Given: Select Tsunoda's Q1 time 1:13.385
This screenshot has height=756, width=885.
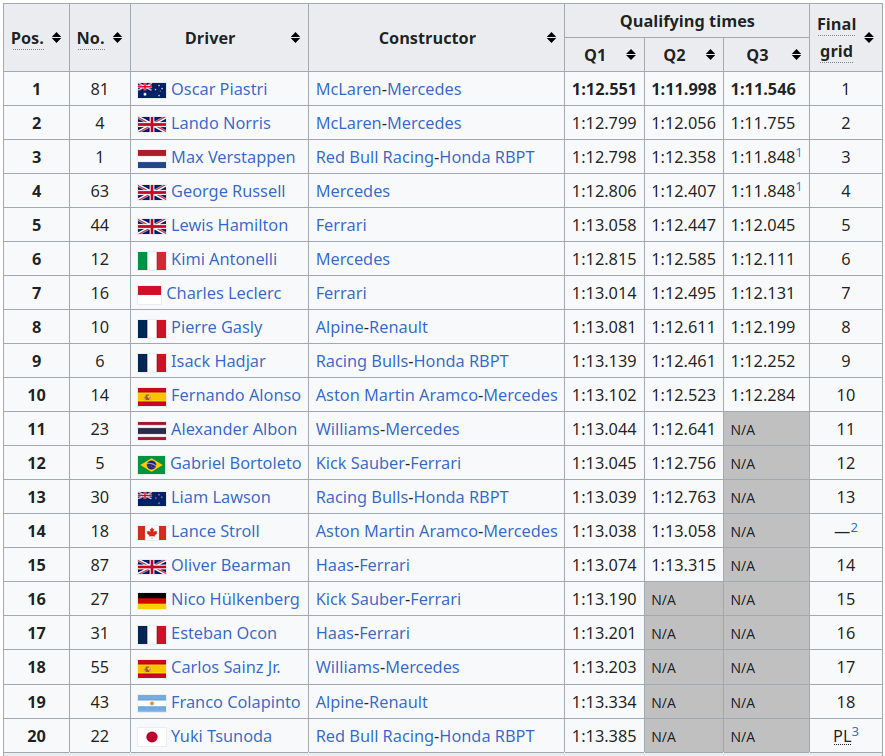Looking at the screenshot, I should point(604,736).
